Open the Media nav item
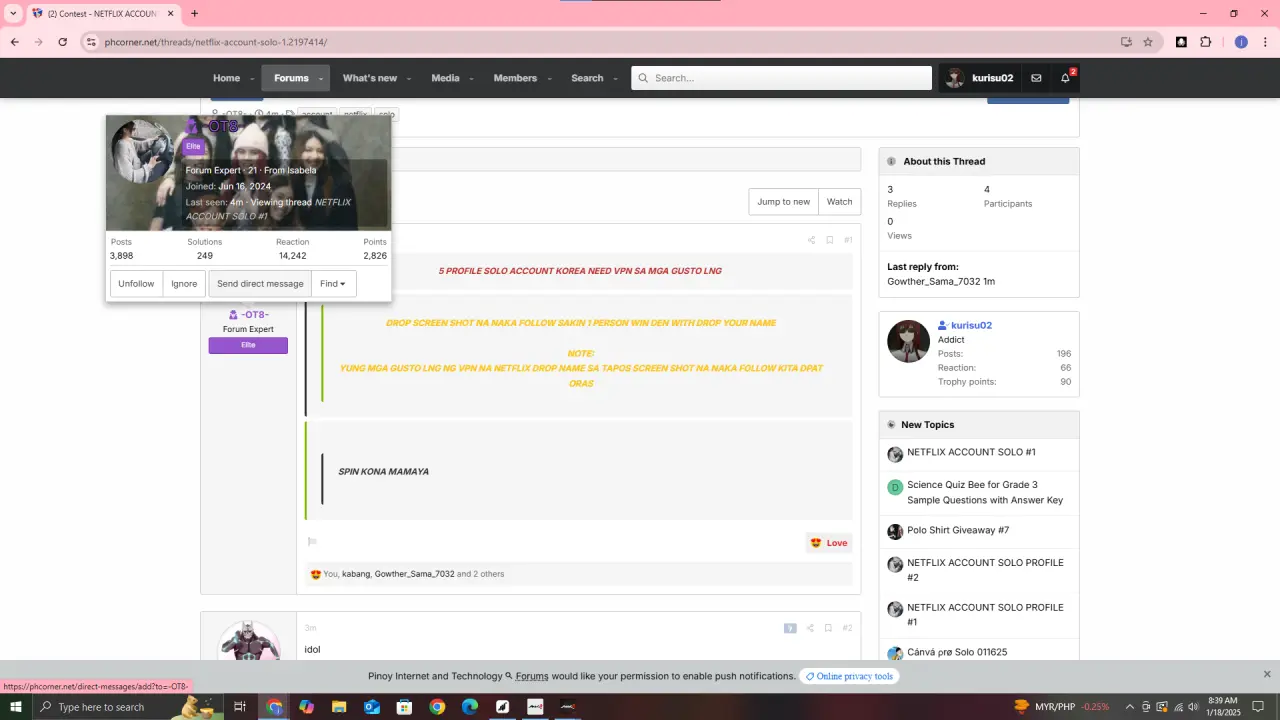The height and width of the screenshot is (720, 1280). point(445,78)
